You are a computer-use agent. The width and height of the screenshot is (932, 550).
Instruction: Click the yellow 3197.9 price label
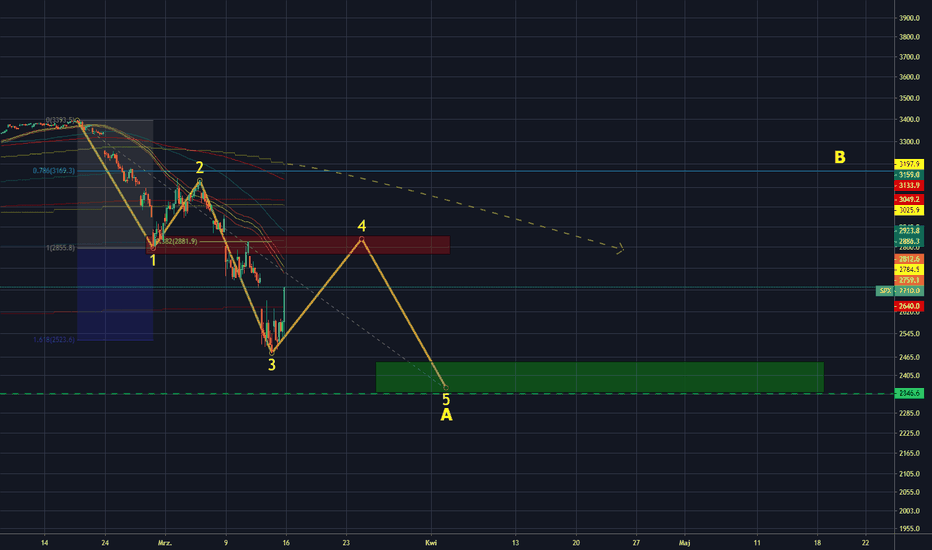point(909,164)
